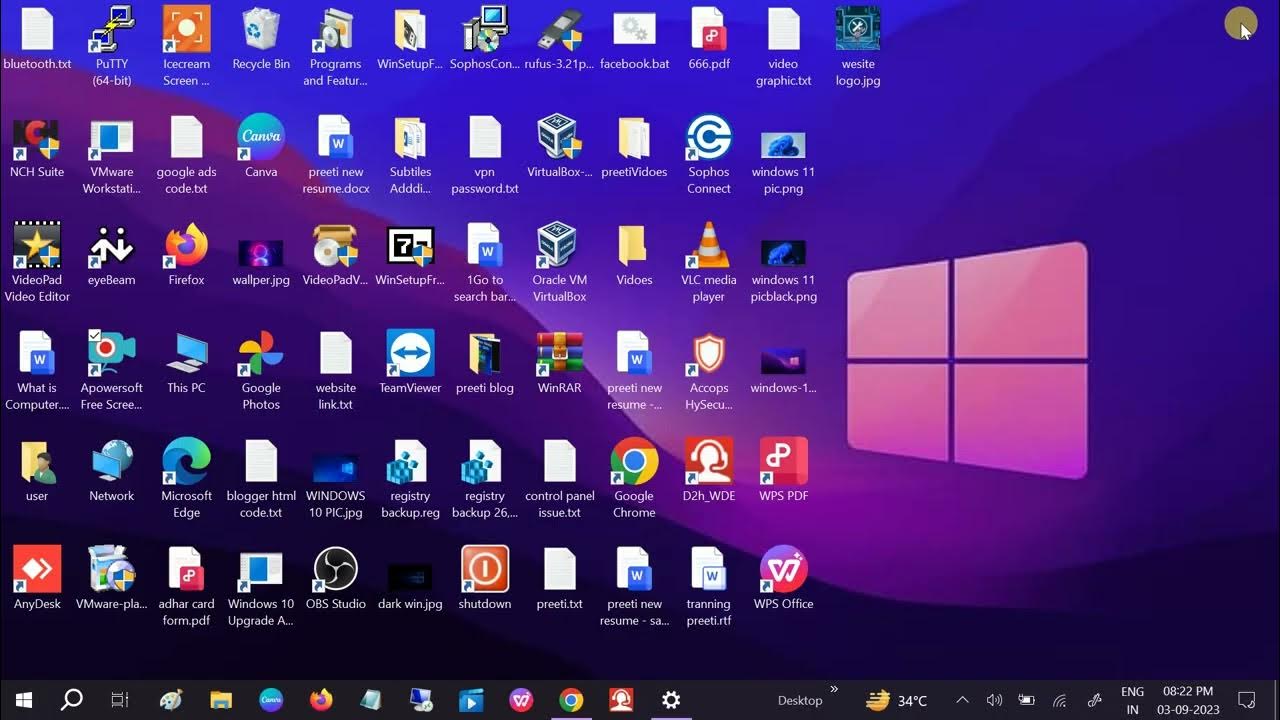Select the D2h_WDE desktop icon
This screenshot has height=720, width=1280.
coord(708,462)
